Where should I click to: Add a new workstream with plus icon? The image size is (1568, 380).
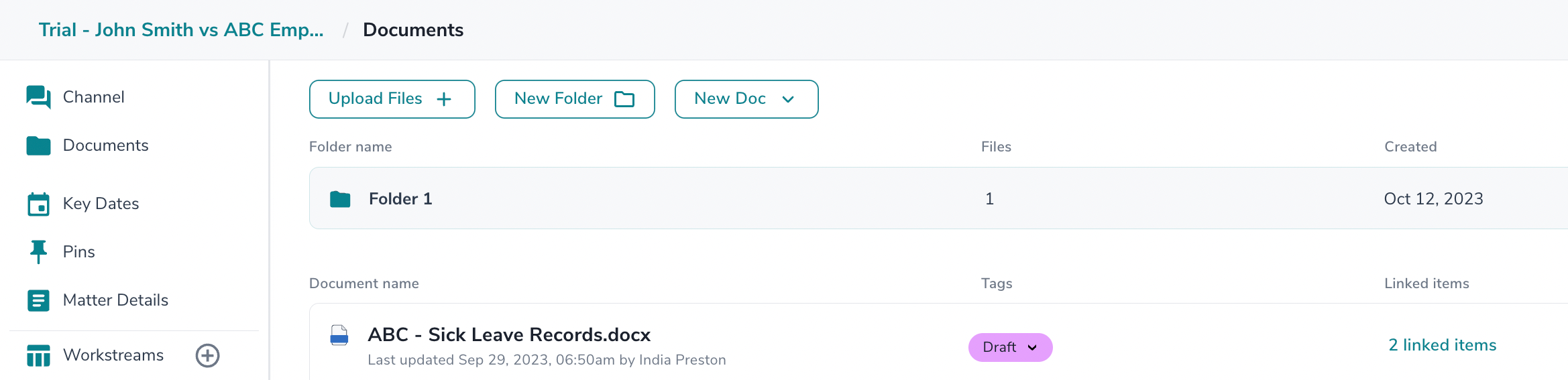point(207,355)
